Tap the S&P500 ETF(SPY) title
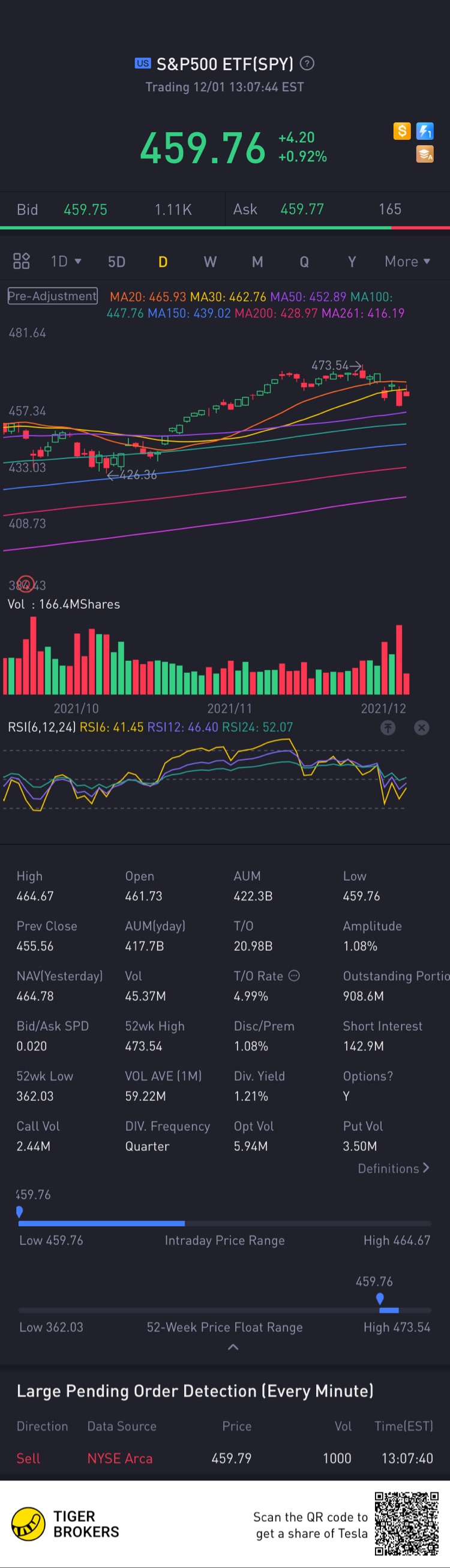450x1568 pixels. pos(225,63)
